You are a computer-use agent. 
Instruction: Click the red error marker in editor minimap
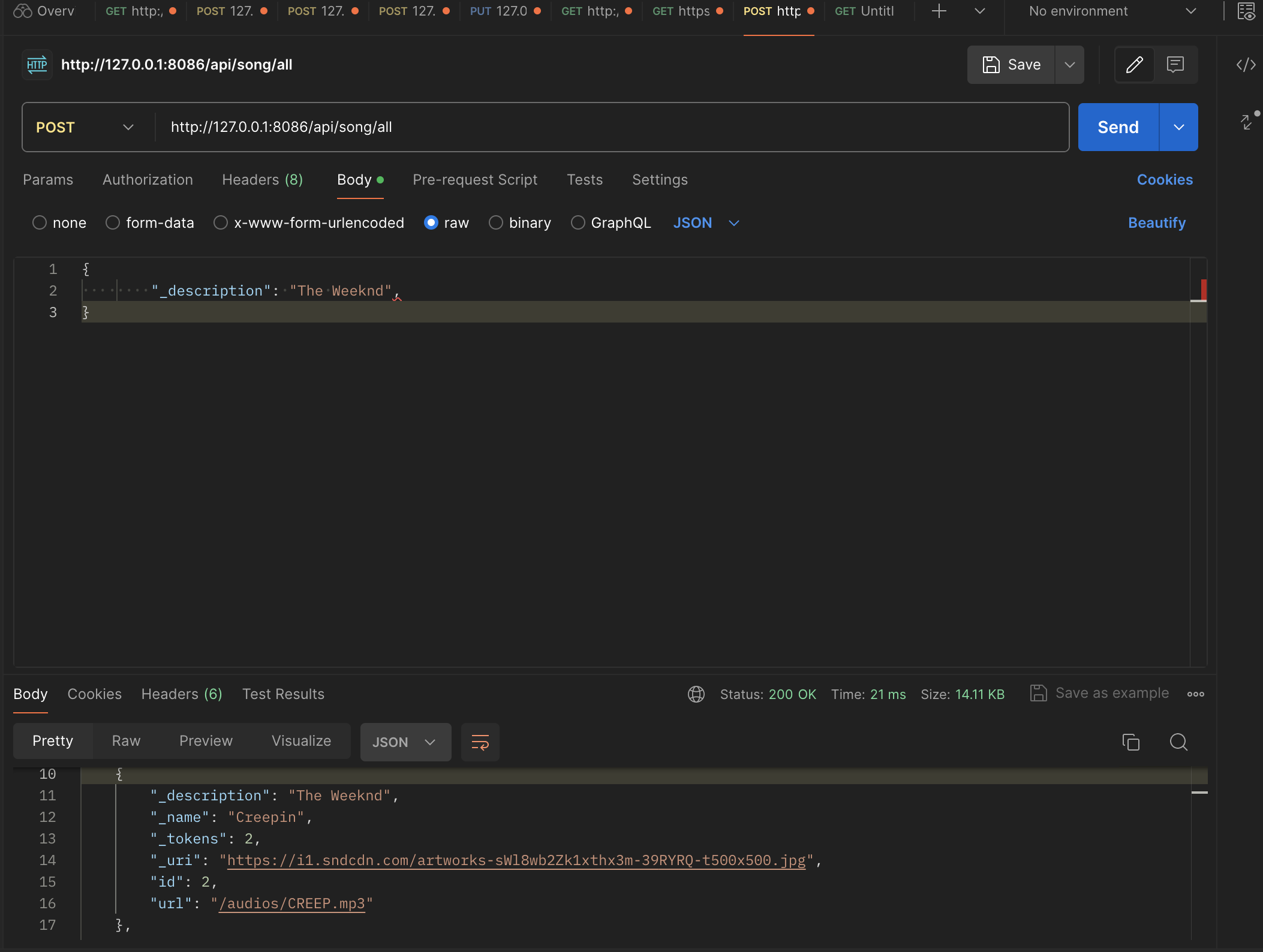(1203, 290)
